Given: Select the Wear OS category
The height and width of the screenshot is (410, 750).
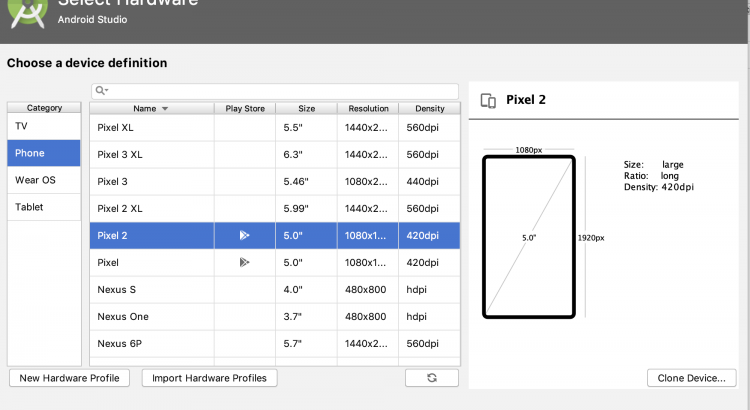Looking at the screenshot, I should [x=44, y=180].
